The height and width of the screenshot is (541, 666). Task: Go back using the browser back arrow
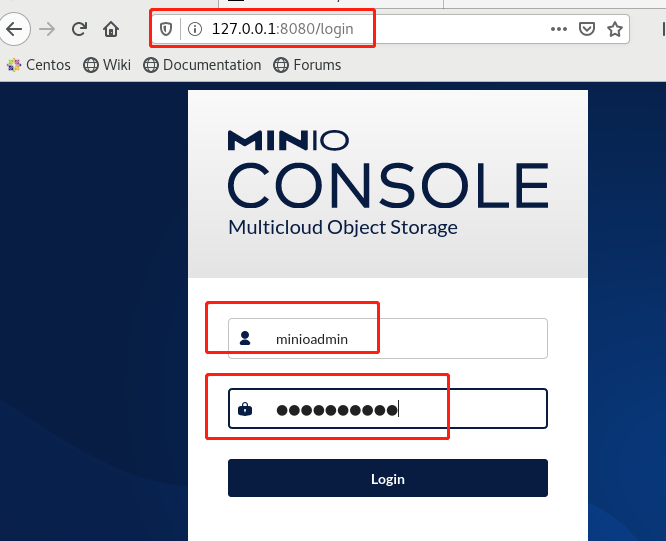(x=14, y=29)
